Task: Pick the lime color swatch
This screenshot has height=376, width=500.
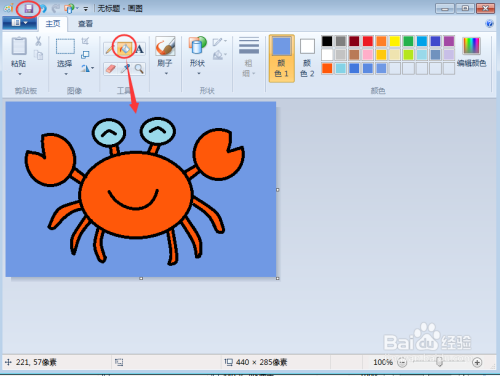Action: pos(408,55)
